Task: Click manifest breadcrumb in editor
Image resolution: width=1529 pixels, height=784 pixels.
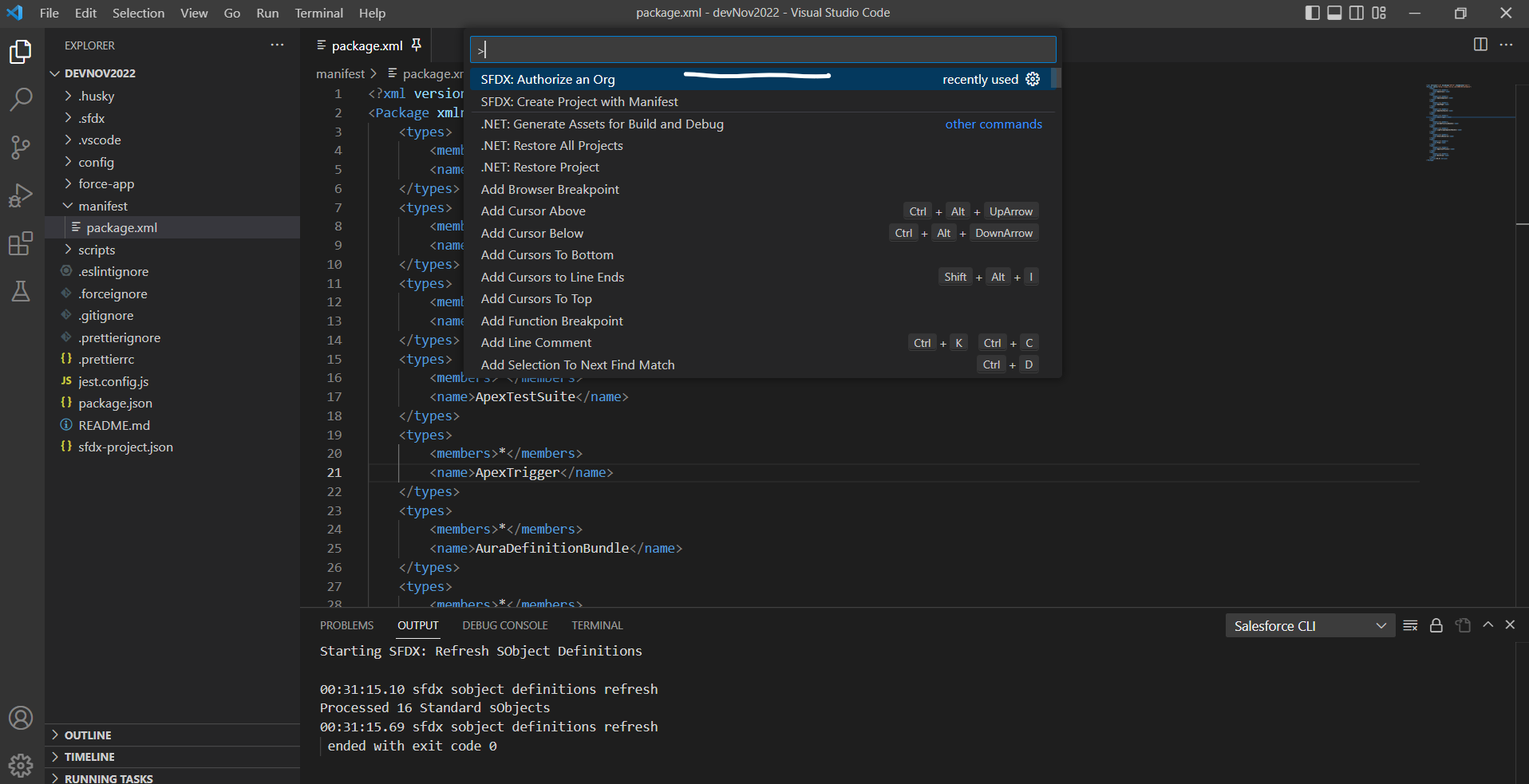Action: [340, 73]
